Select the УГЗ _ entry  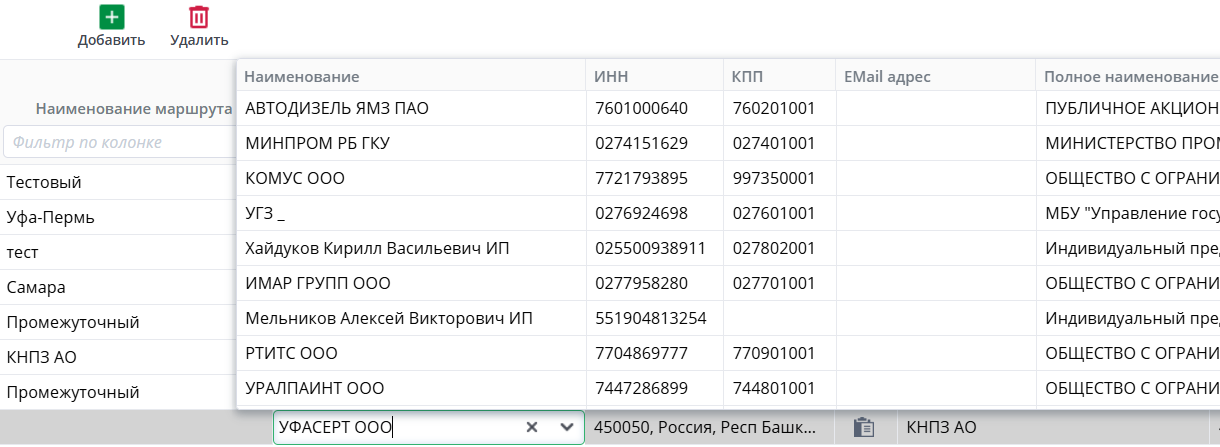click(x=265, y=213)
